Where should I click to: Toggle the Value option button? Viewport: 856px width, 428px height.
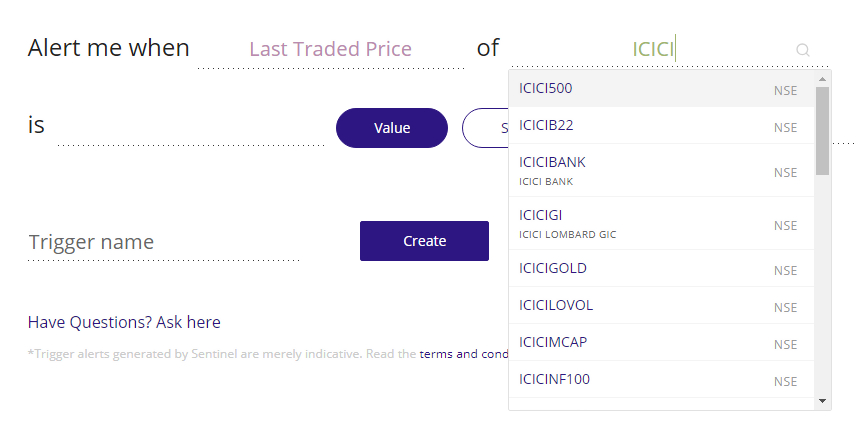coord(392,128)
